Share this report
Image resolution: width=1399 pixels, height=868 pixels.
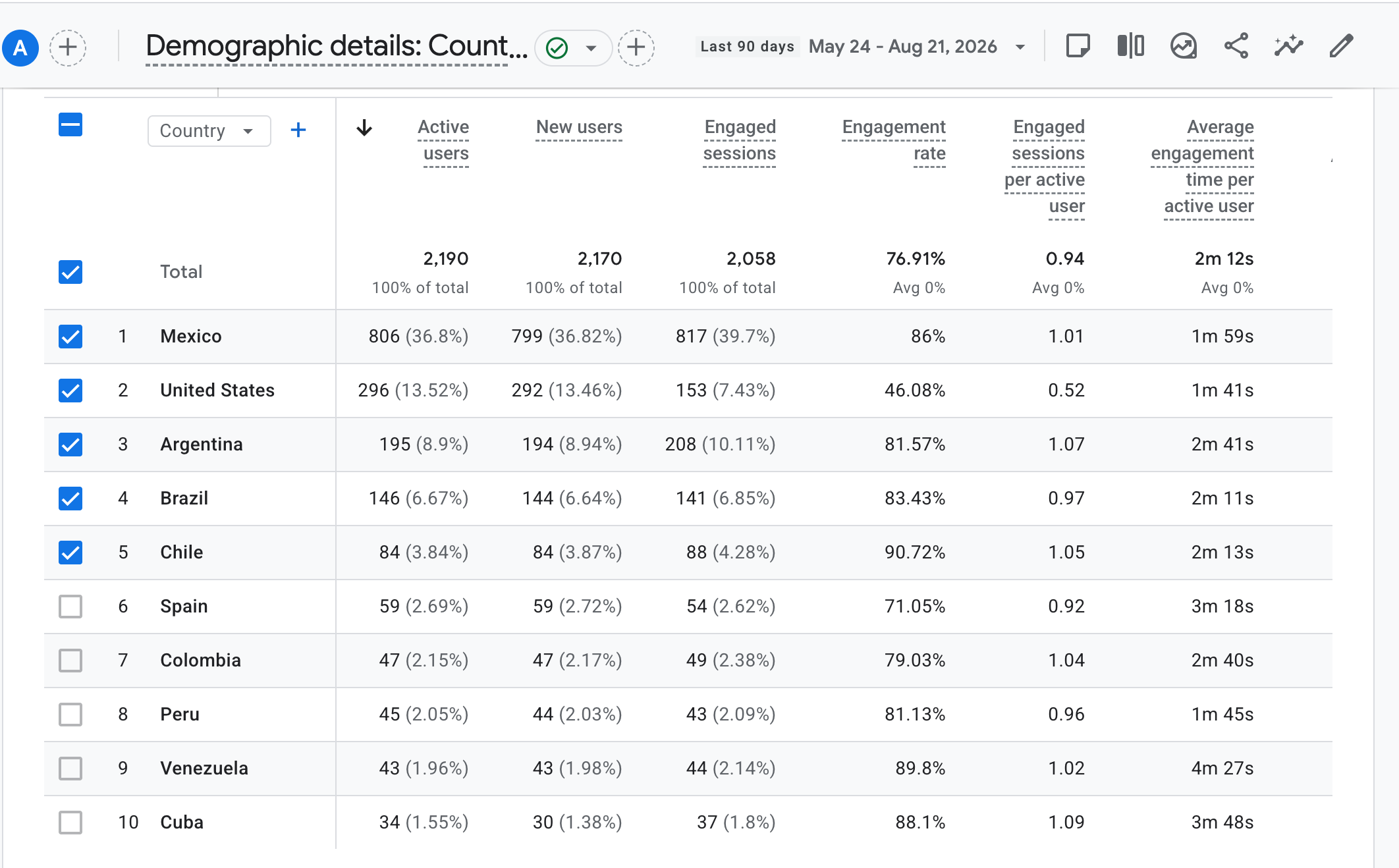point(1236,46)
